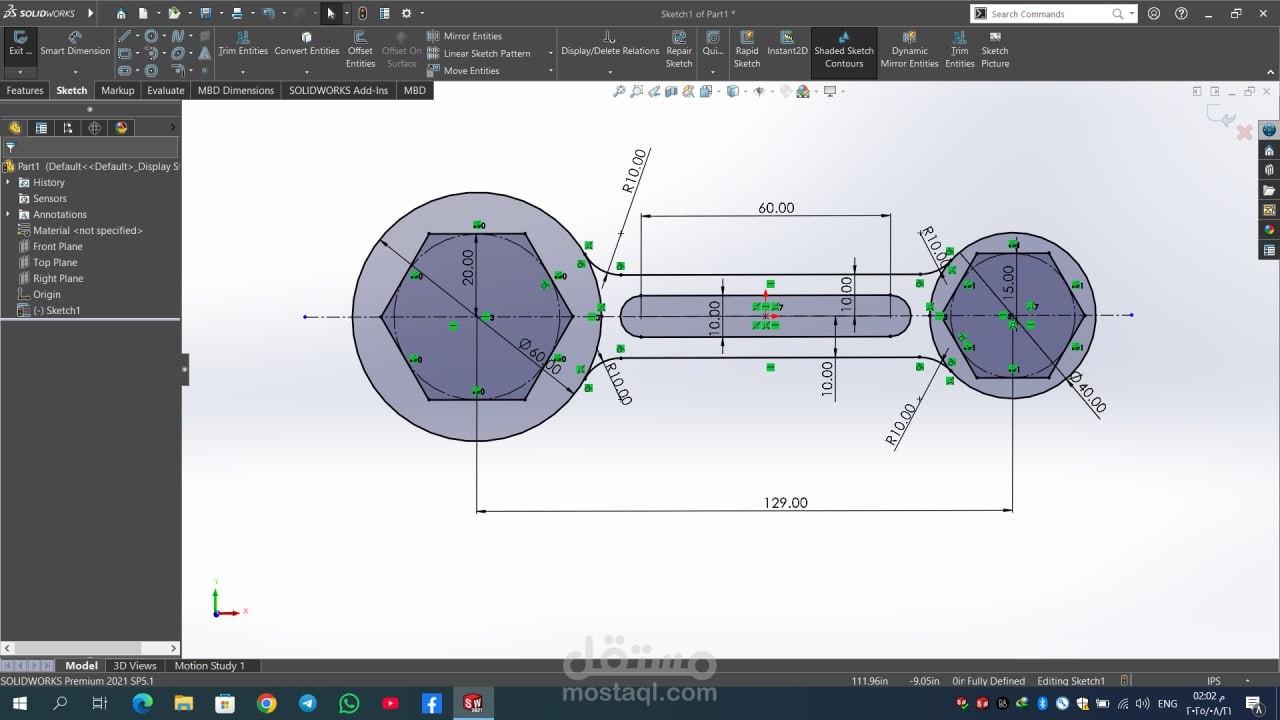This screenshot has width=1280, height=720.
Task: Open the DisplayManager color wheel tab
Action: click(122, 128)
